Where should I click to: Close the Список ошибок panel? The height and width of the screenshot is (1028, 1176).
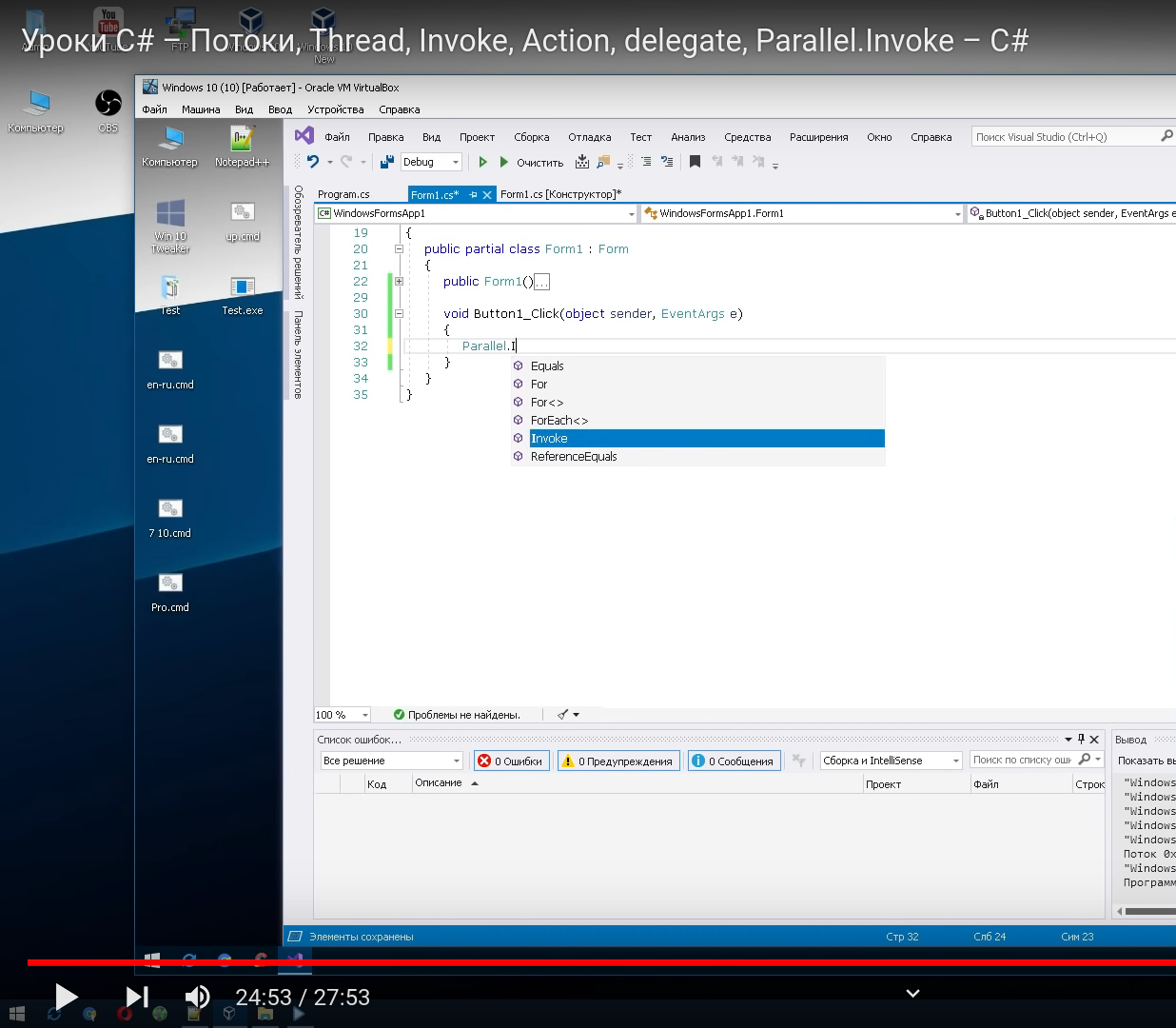click(1094, 739)
